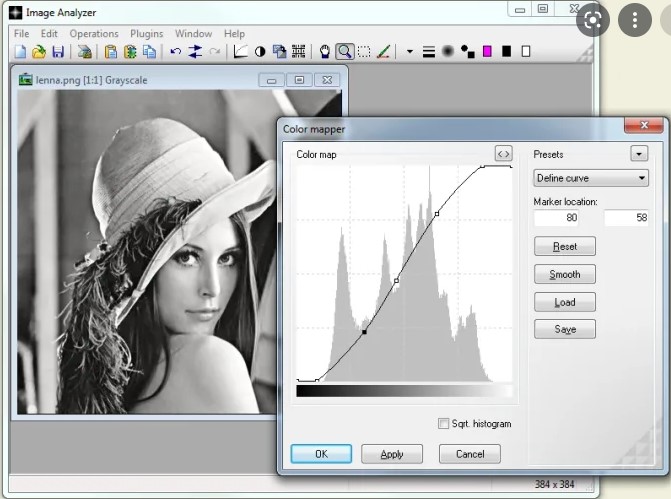Click the soft round brush shape icon
Image resolution: width=671 pixels, height=499 pixels.
coord(448,52)
